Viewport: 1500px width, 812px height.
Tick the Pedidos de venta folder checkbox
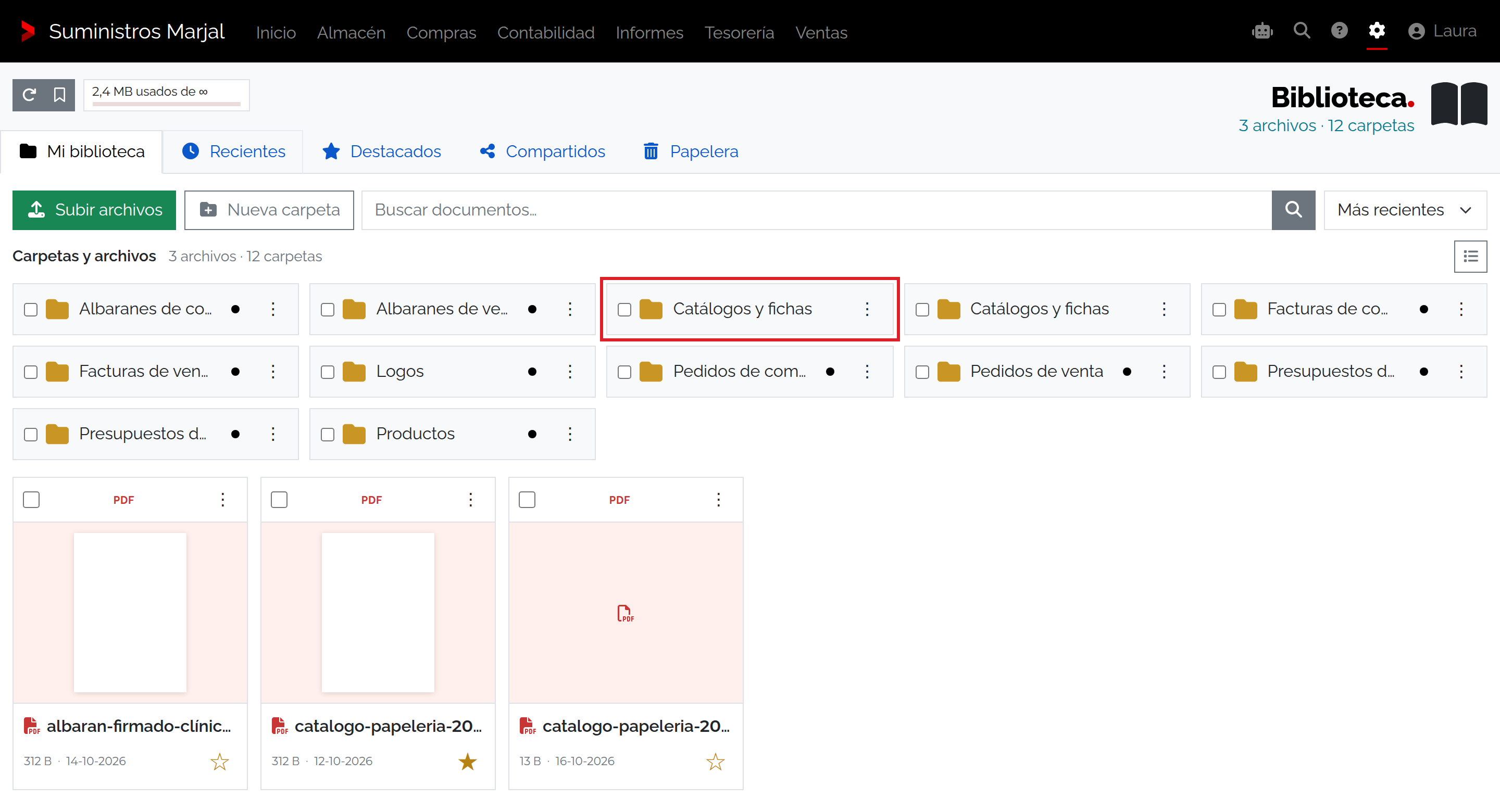922,372
